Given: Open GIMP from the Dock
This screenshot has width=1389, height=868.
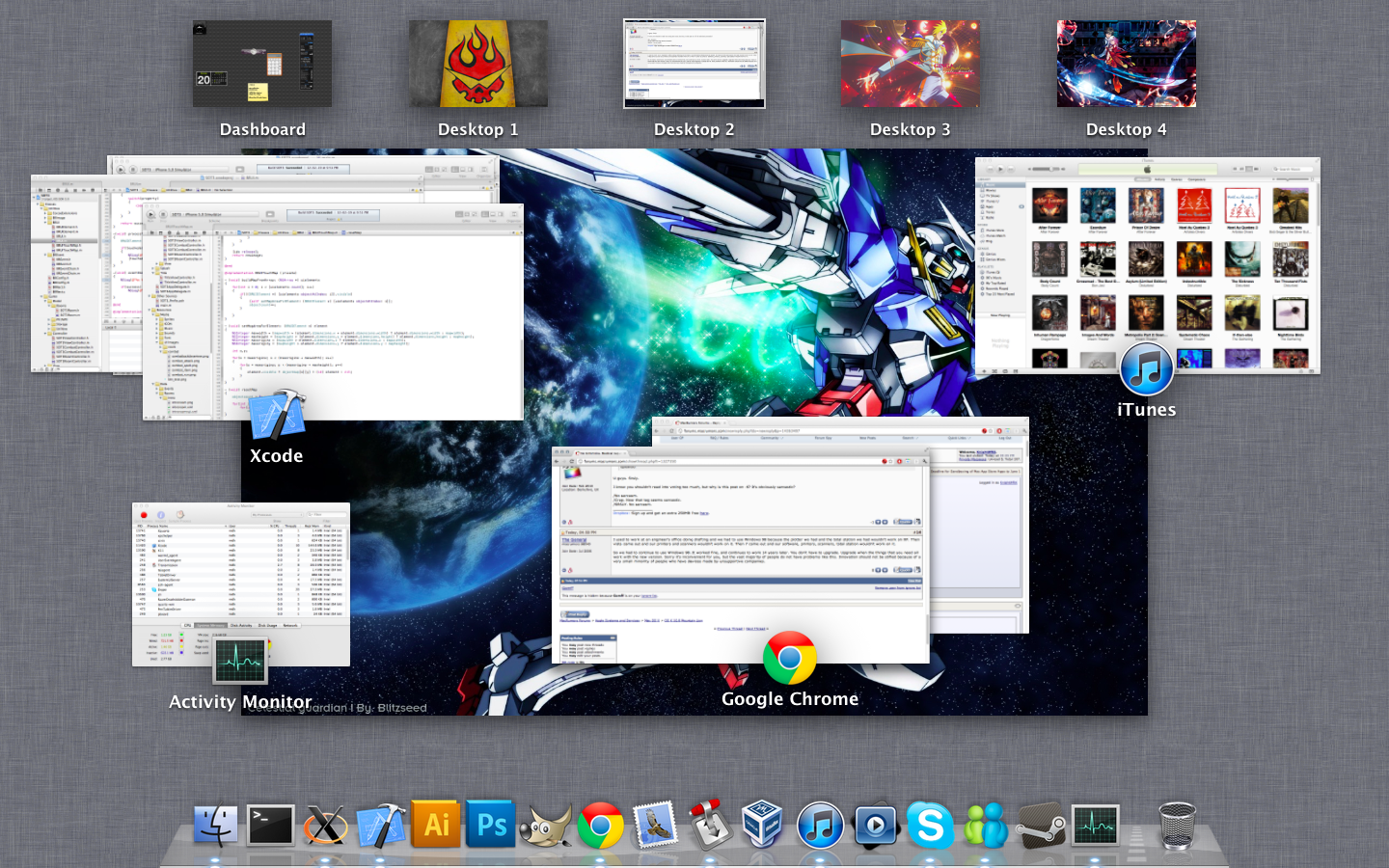Looking at the screenshot, I should pos(545,827).
